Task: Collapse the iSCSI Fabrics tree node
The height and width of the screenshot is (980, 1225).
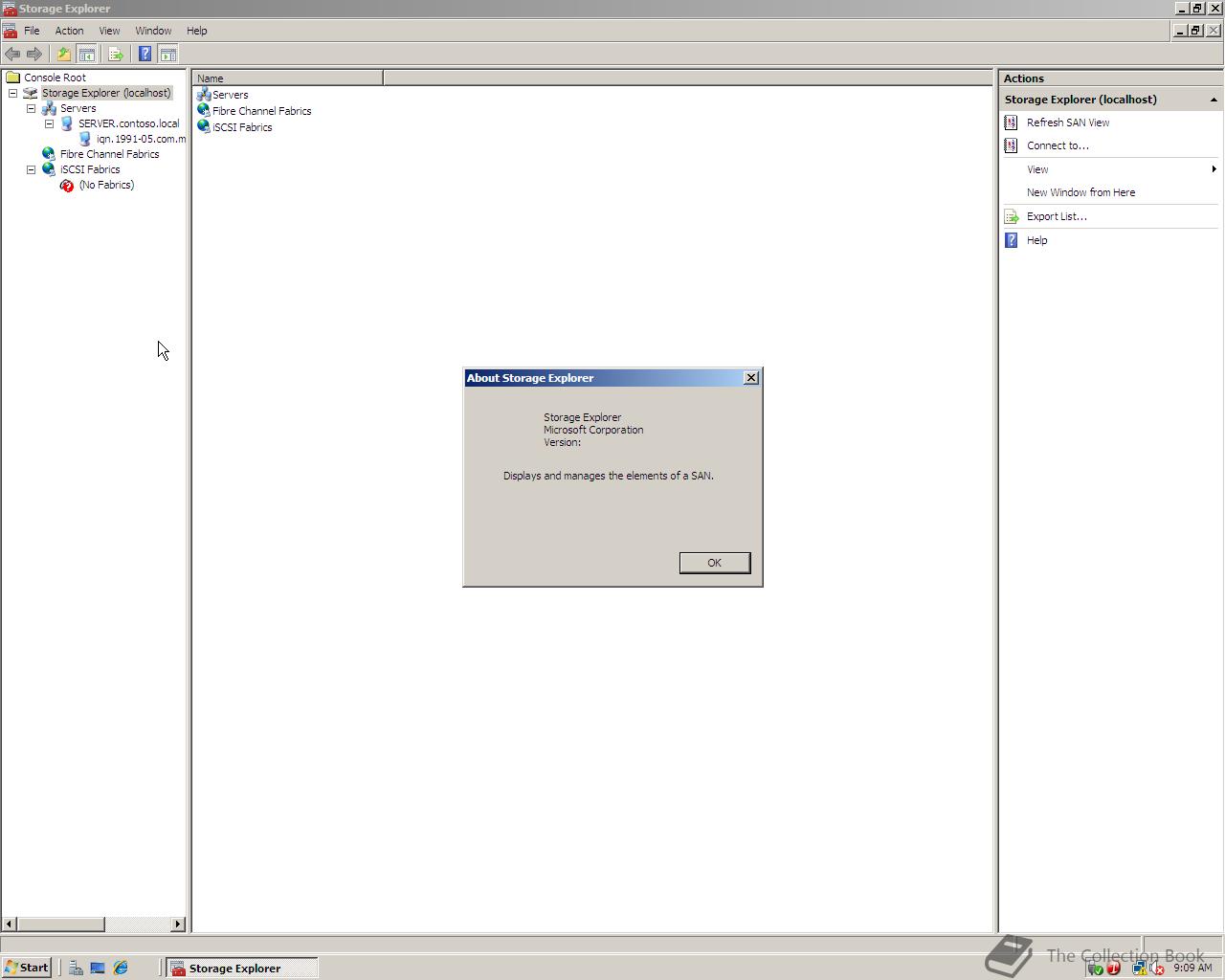Action: 31,169
